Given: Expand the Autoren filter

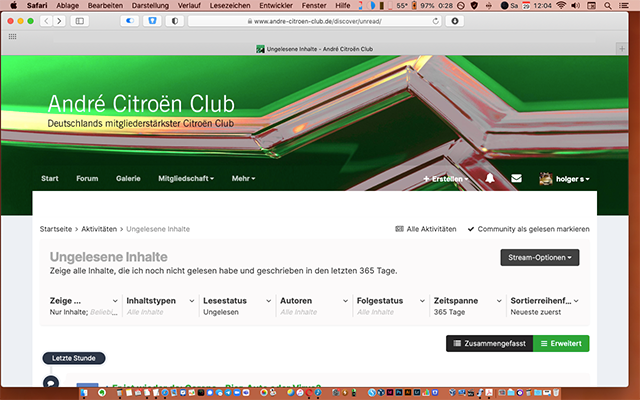Looking at the screenshot, I should point(314,306).
